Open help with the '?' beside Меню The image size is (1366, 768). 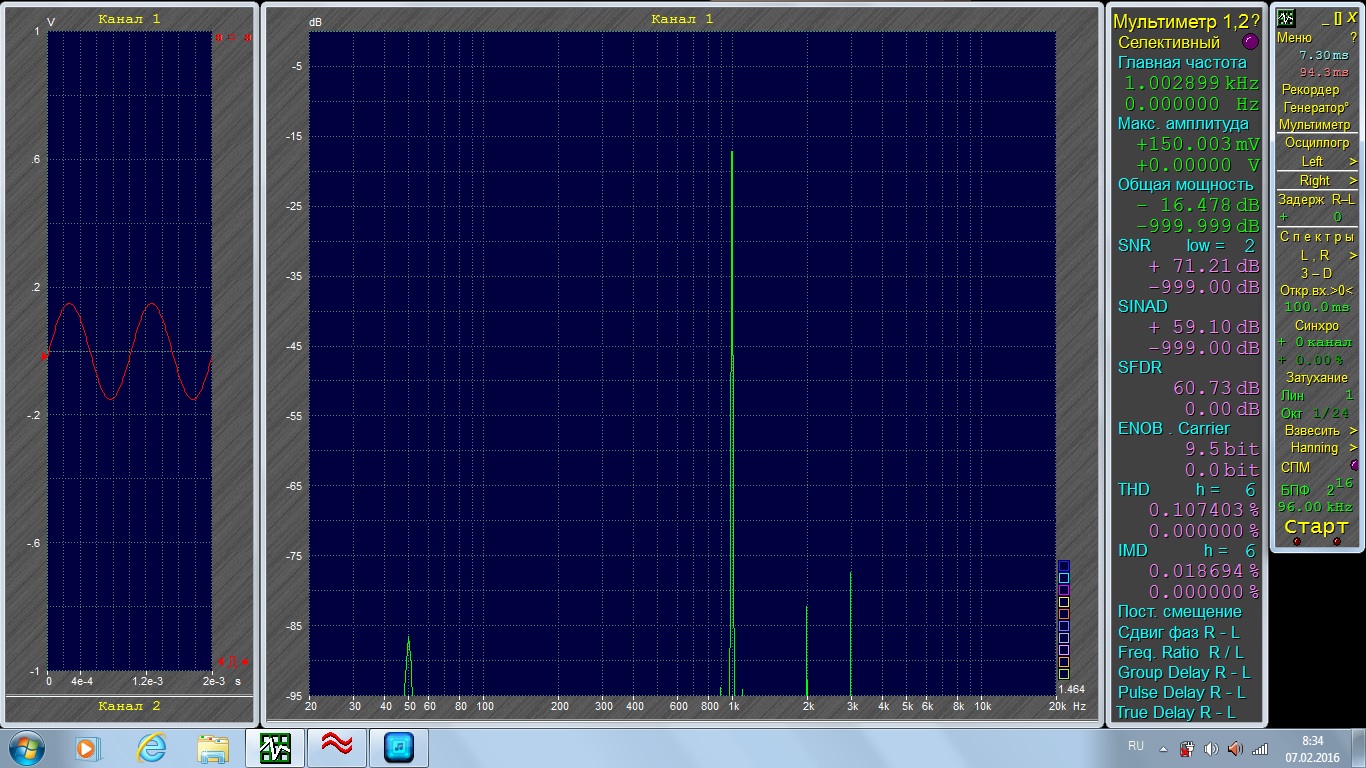(x=1353, y=37)
